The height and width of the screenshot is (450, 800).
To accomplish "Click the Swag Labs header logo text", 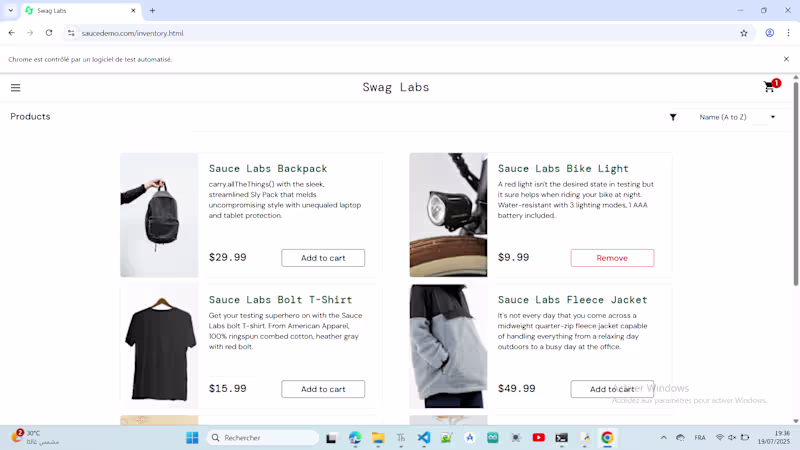I will pyautogui.click(x=395, y=87).
